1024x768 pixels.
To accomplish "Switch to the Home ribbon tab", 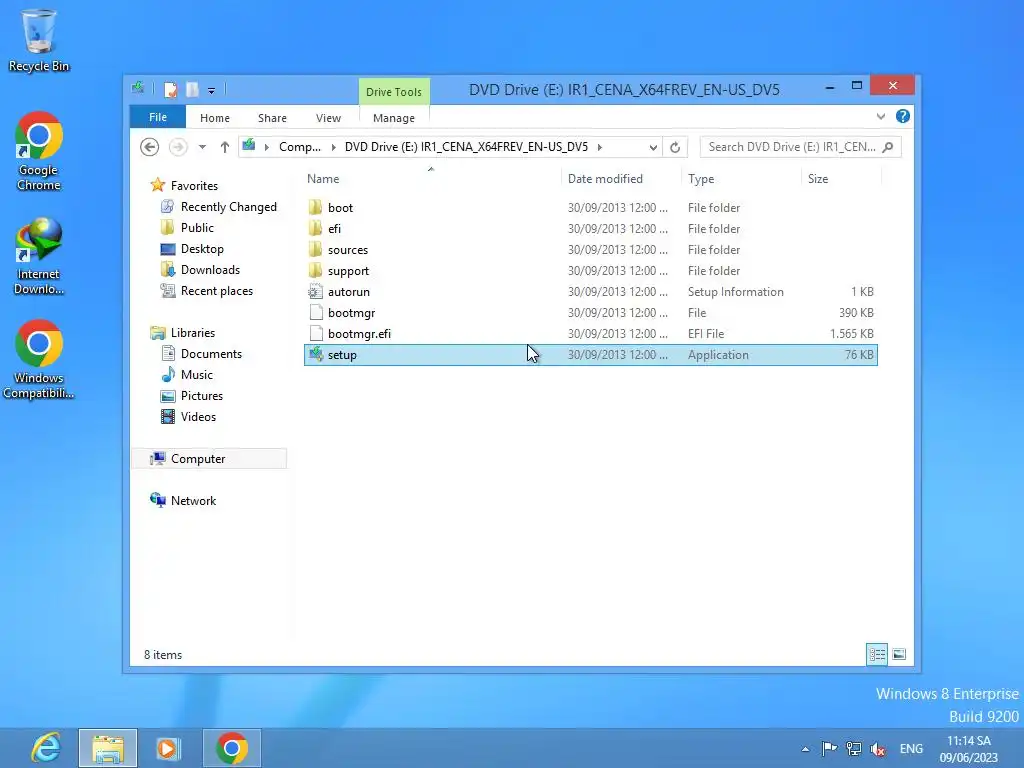I will click(215, 118).
